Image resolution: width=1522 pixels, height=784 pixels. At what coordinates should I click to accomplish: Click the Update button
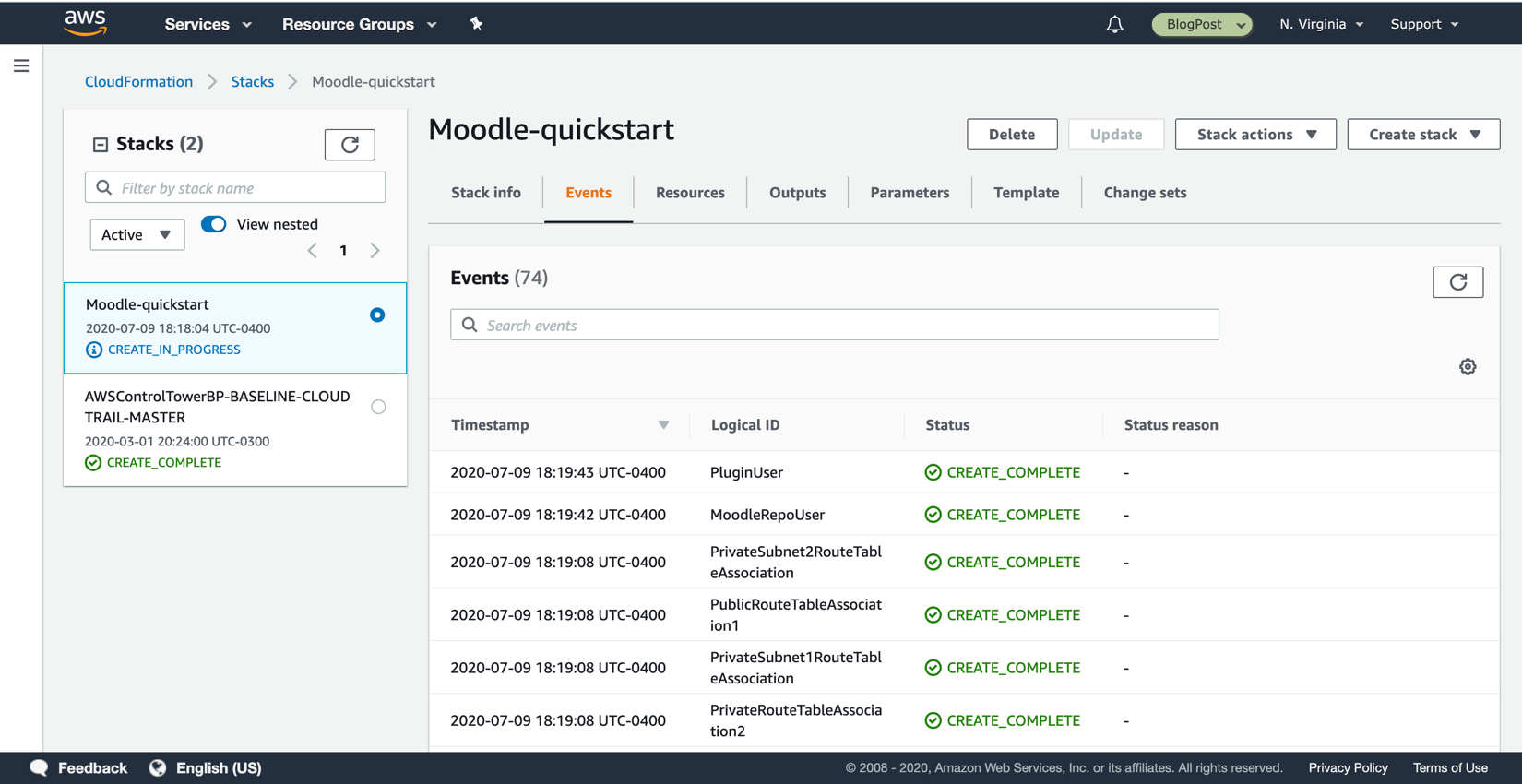(1116, 135)
